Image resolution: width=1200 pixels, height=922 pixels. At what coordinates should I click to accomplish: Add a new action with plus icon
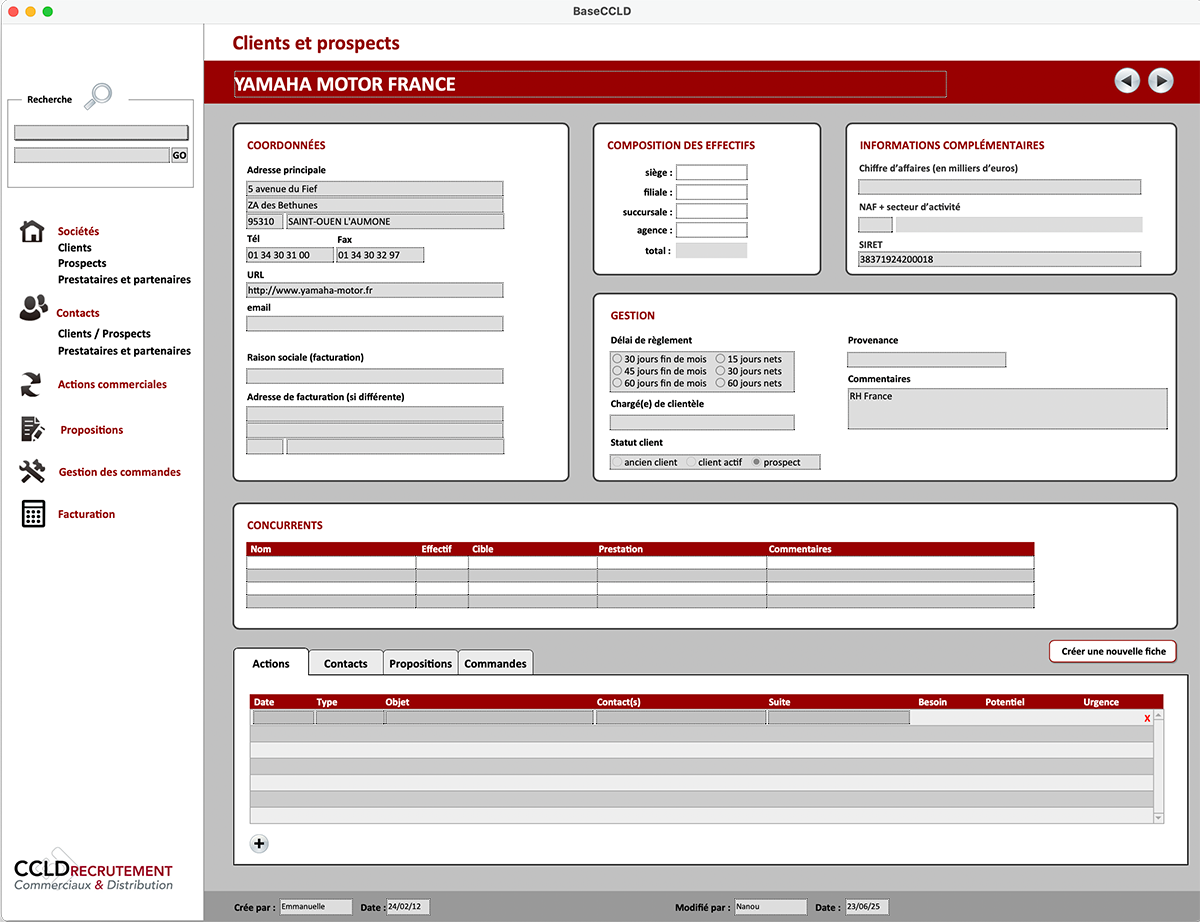pyautogui.click(x=259, y=844)
